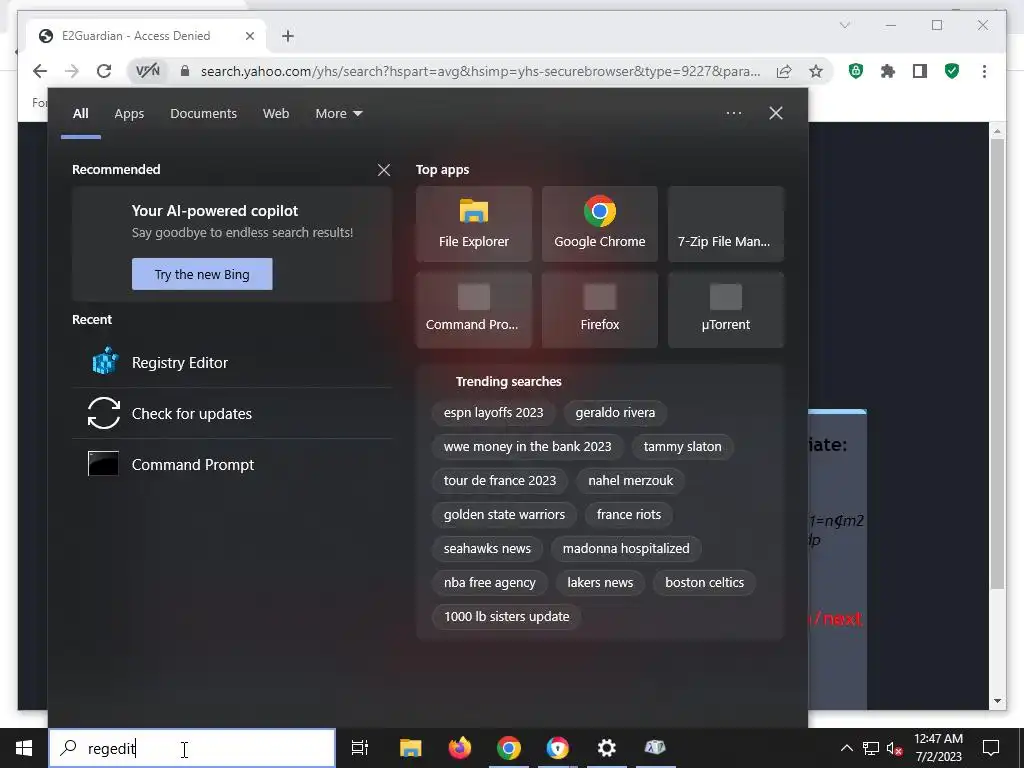Search trending boston celtics
The height and width of the screenshot is (768, 1024).
[x=705, y=583]
